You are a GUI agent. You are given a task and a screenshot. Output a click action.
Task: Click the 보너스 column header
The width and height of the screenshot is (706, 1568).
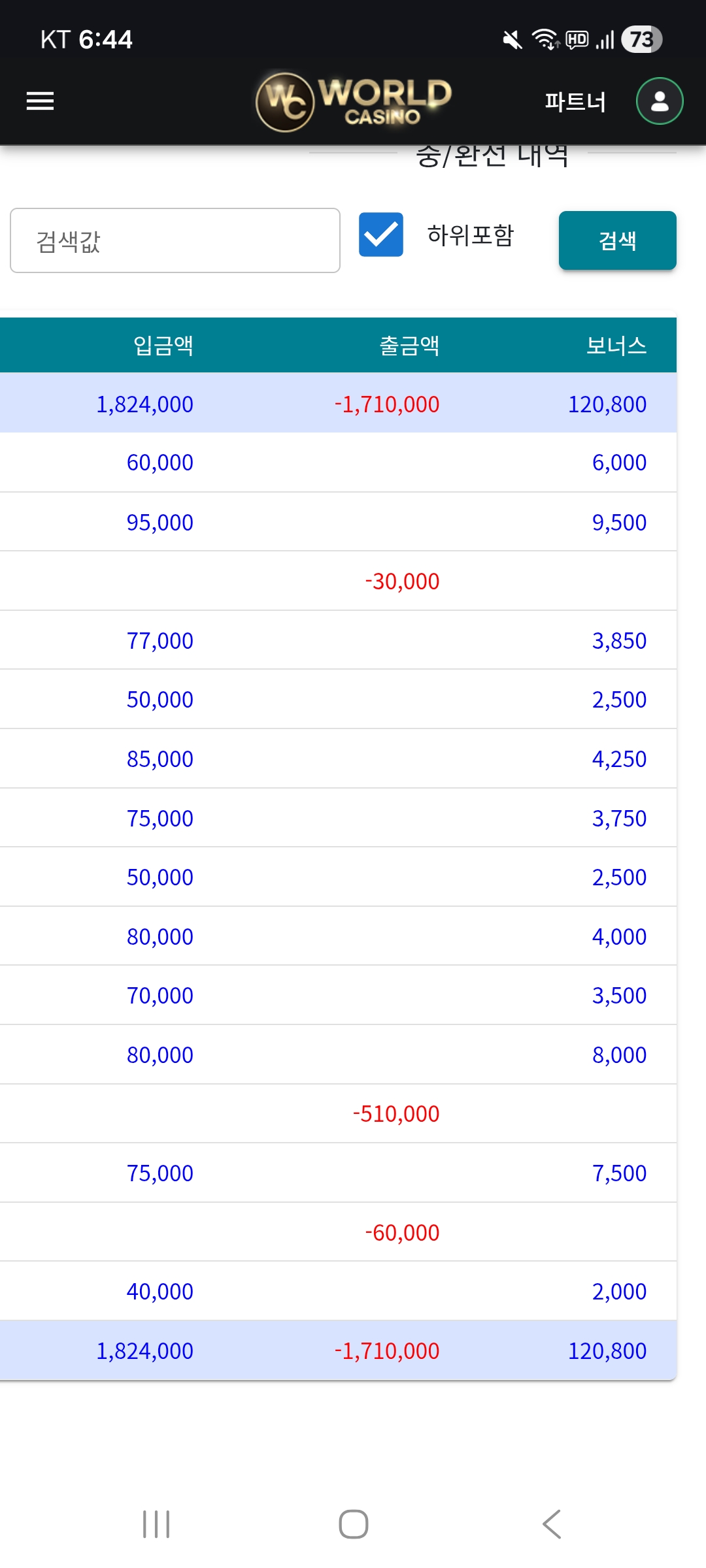point(616,345)
